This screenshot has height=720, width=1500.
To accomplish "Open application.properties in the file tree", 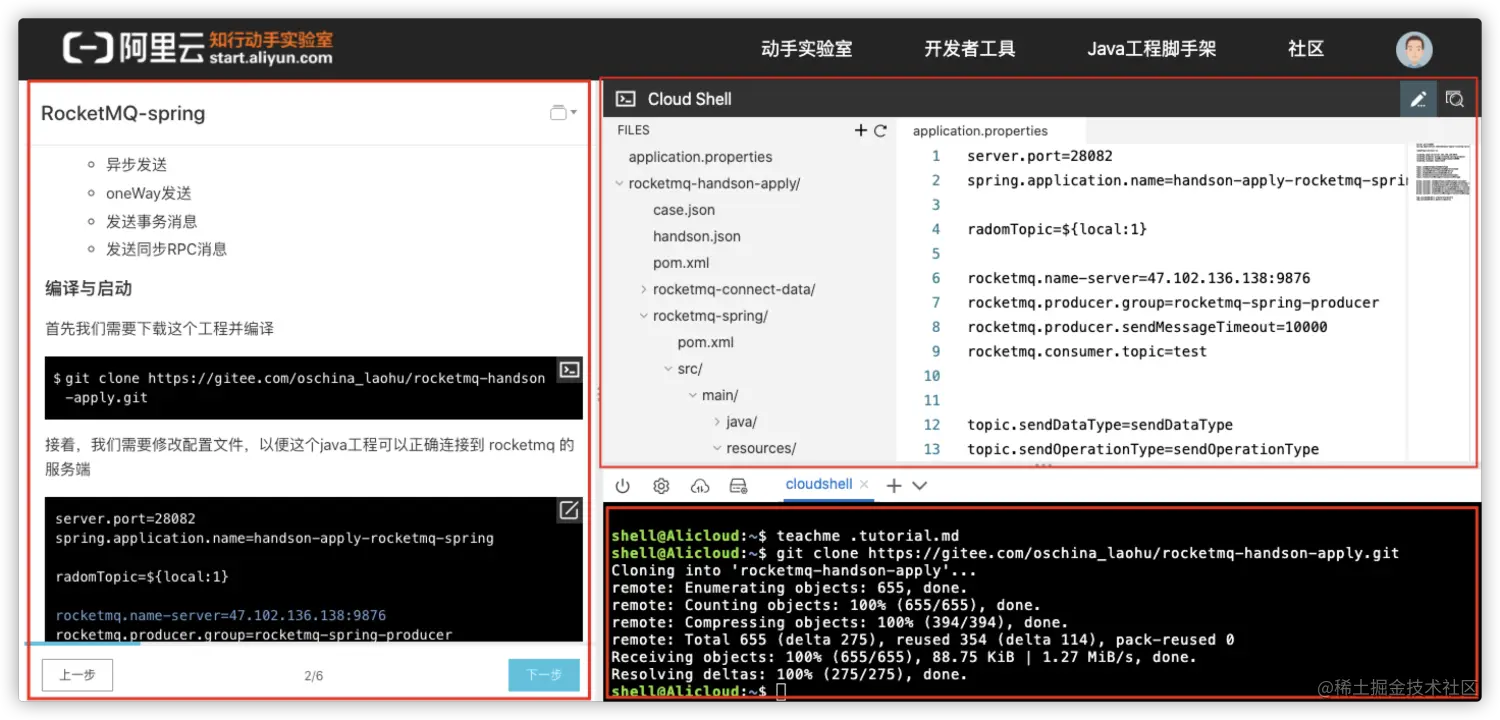I will point(700,157).
